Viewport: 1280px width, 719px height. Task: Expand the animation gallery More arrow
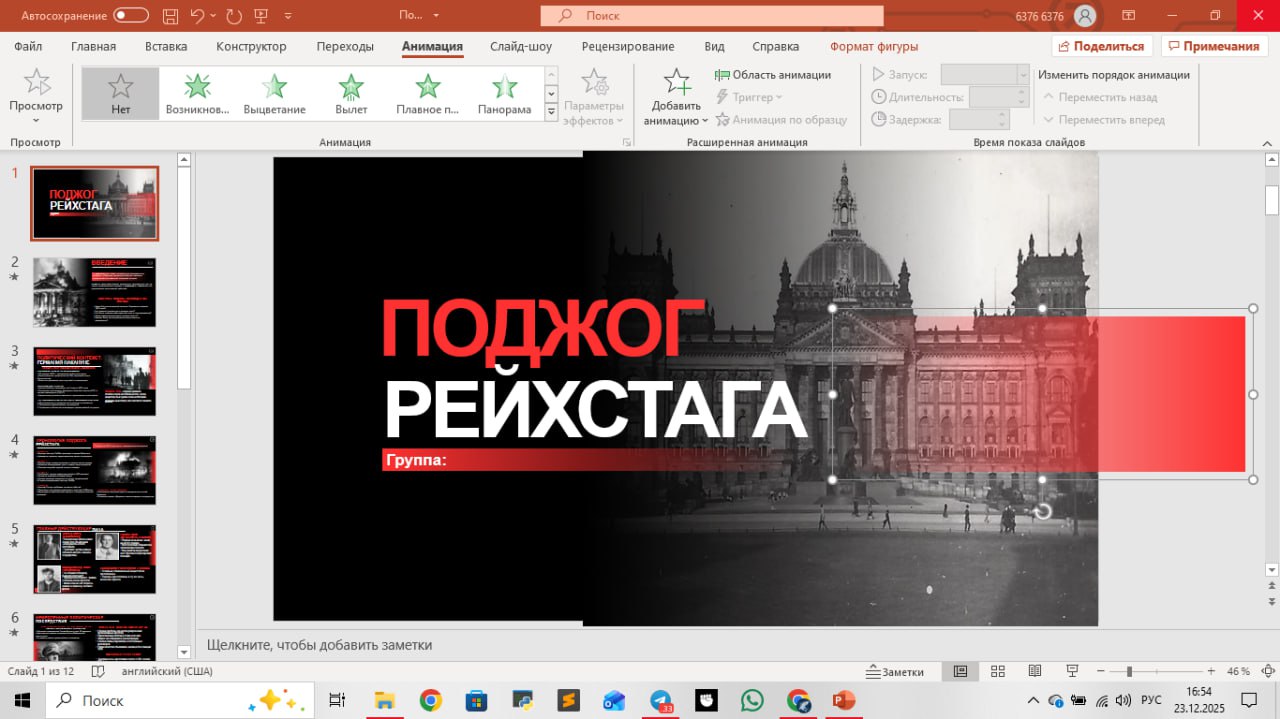[551, 112]
